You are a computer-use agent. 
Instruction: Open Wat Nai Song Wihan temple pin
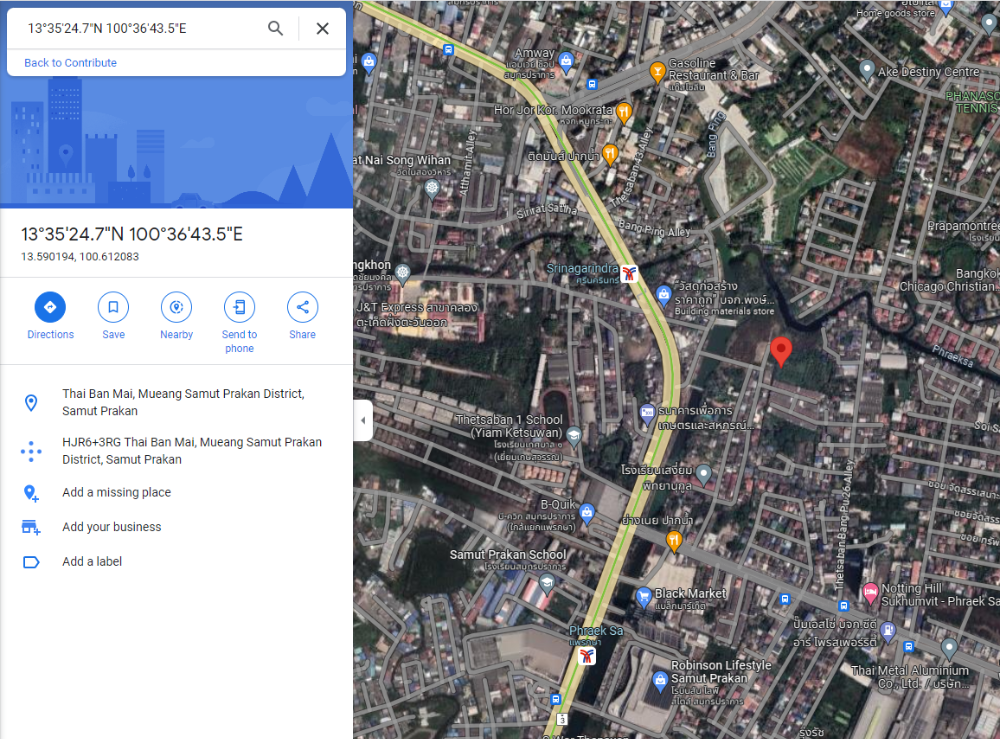click(x=432, y=188)
